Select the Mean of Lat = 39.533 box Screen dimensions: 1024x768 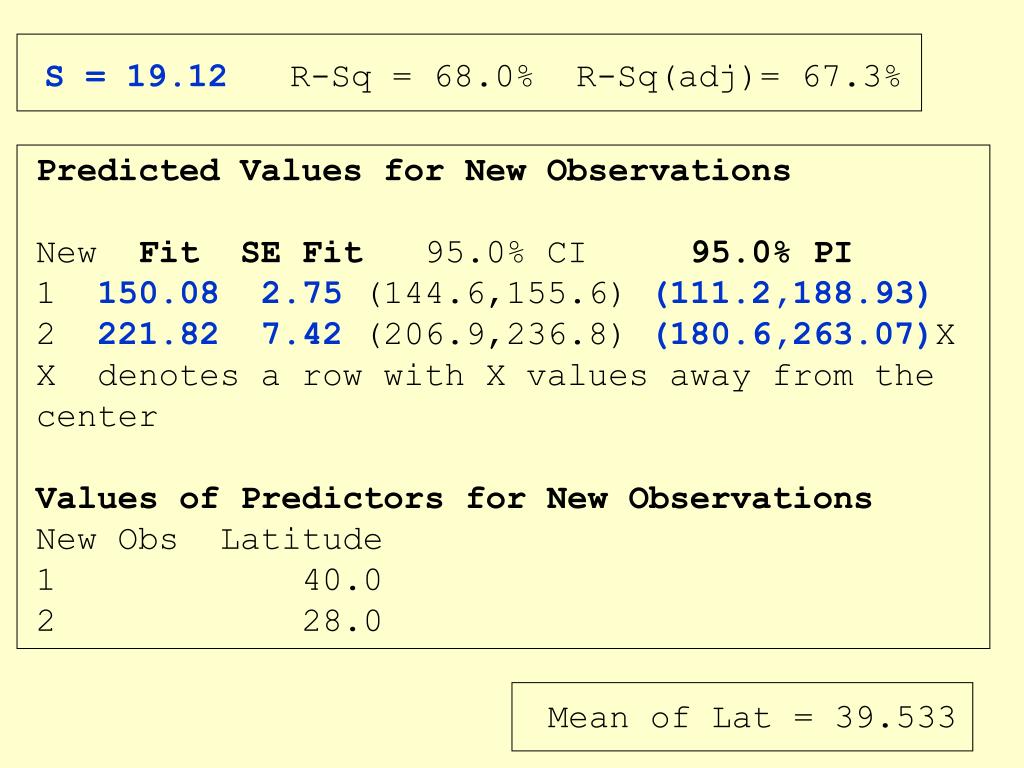[x=742, y=717]
